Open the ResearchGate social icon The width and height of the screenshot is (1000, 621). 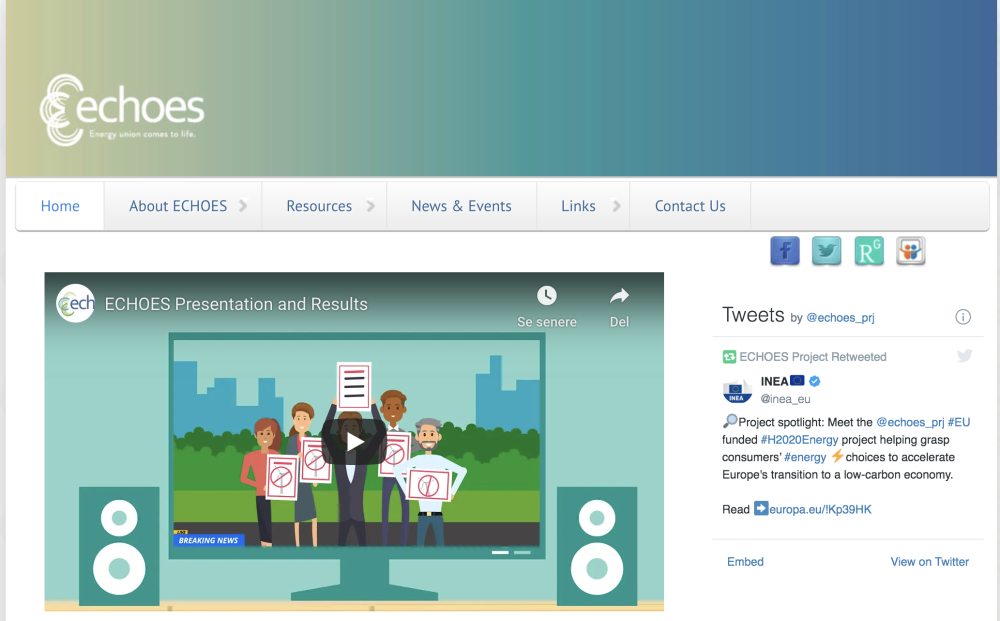[869, 251]
